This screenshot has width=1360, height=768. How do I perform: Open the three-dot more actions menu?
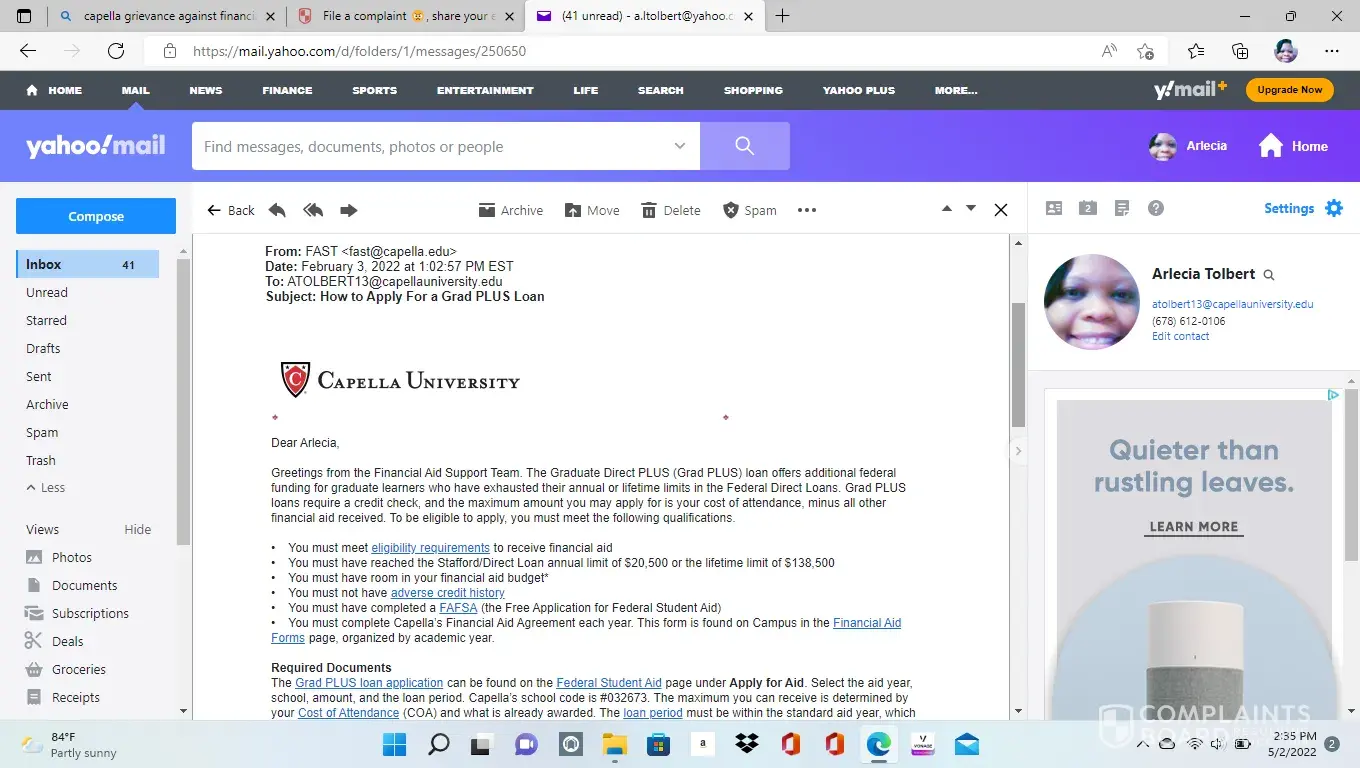pyautogui.click(x=807, y=210)
